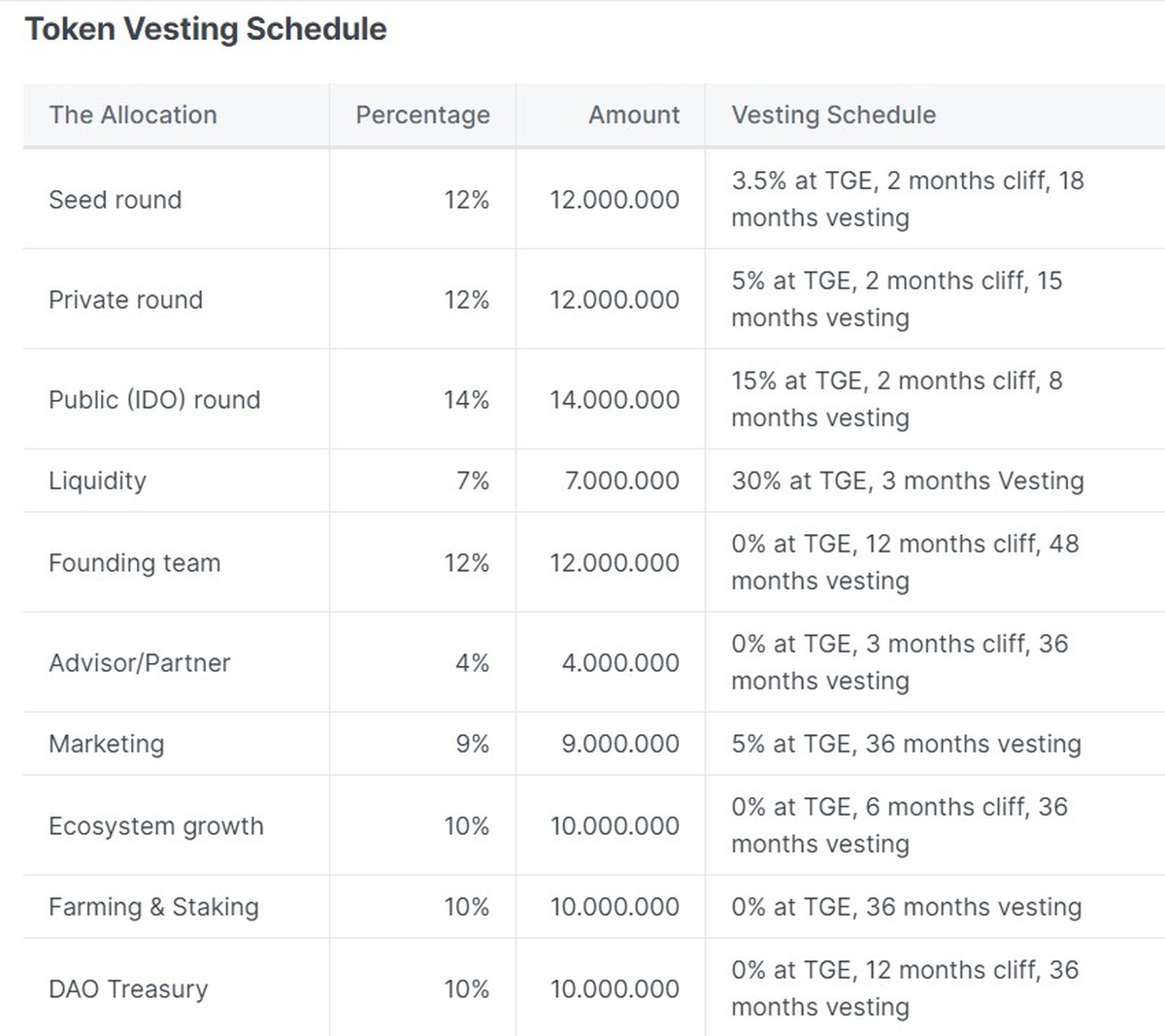Select the Founding team row label
This screenshot has height=1036, width=1165.
tap(135, 562)
